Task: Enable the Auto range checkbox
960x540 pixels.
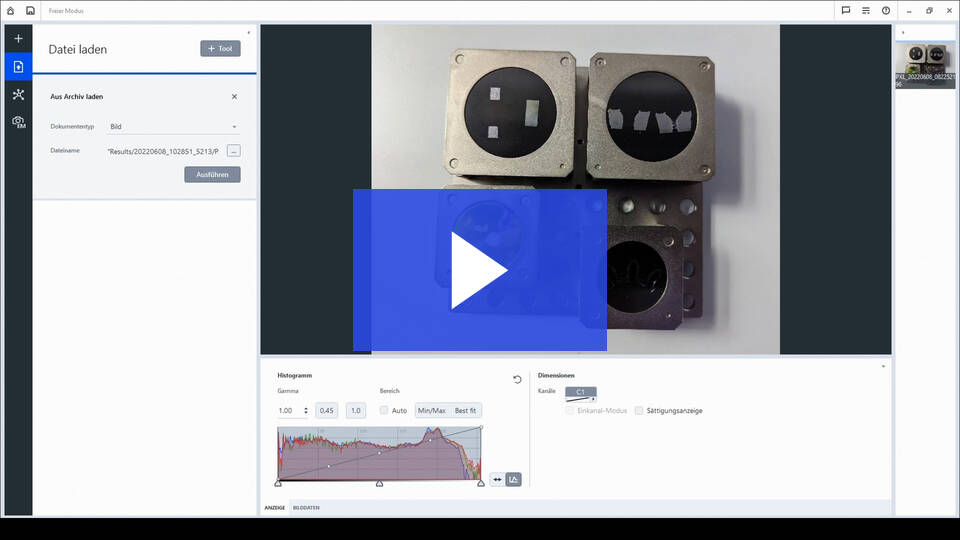Action: 385,410
